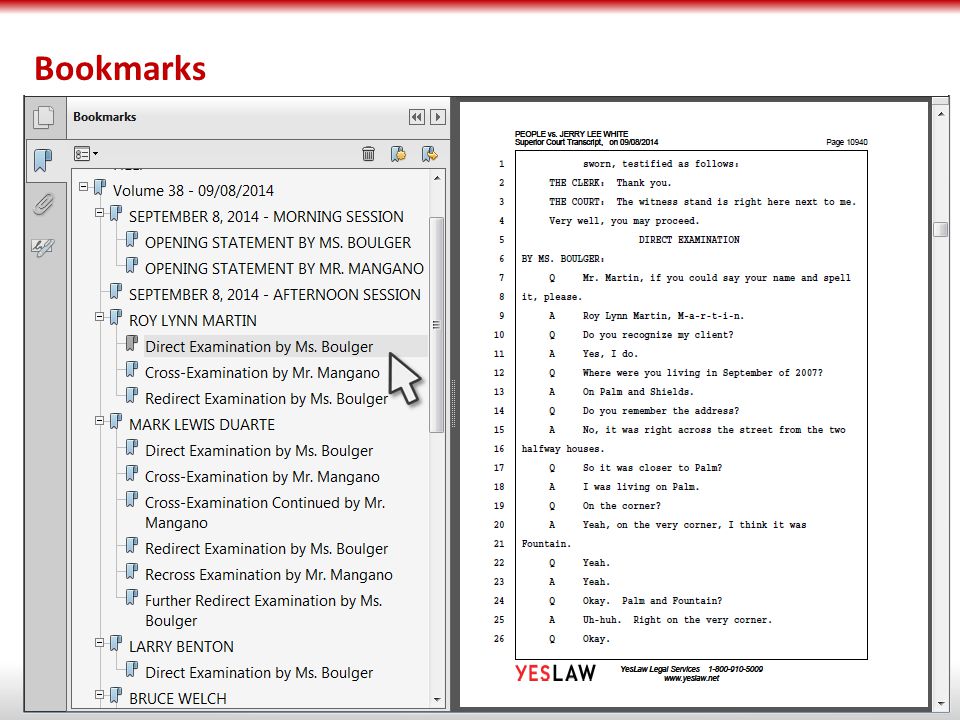Delete the selected bookmark with trash icon
The image size is (960, 720).
coord(368,154)
